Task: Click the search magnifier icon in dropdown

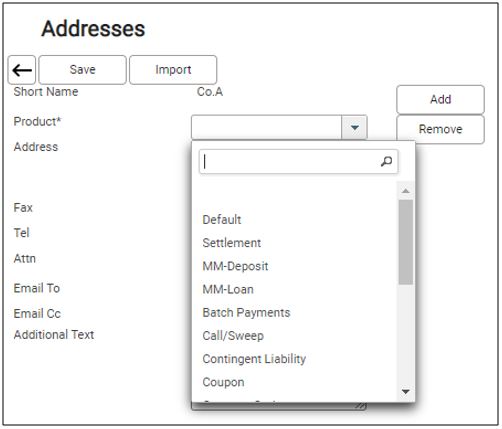Action: [x=386, y=162]
